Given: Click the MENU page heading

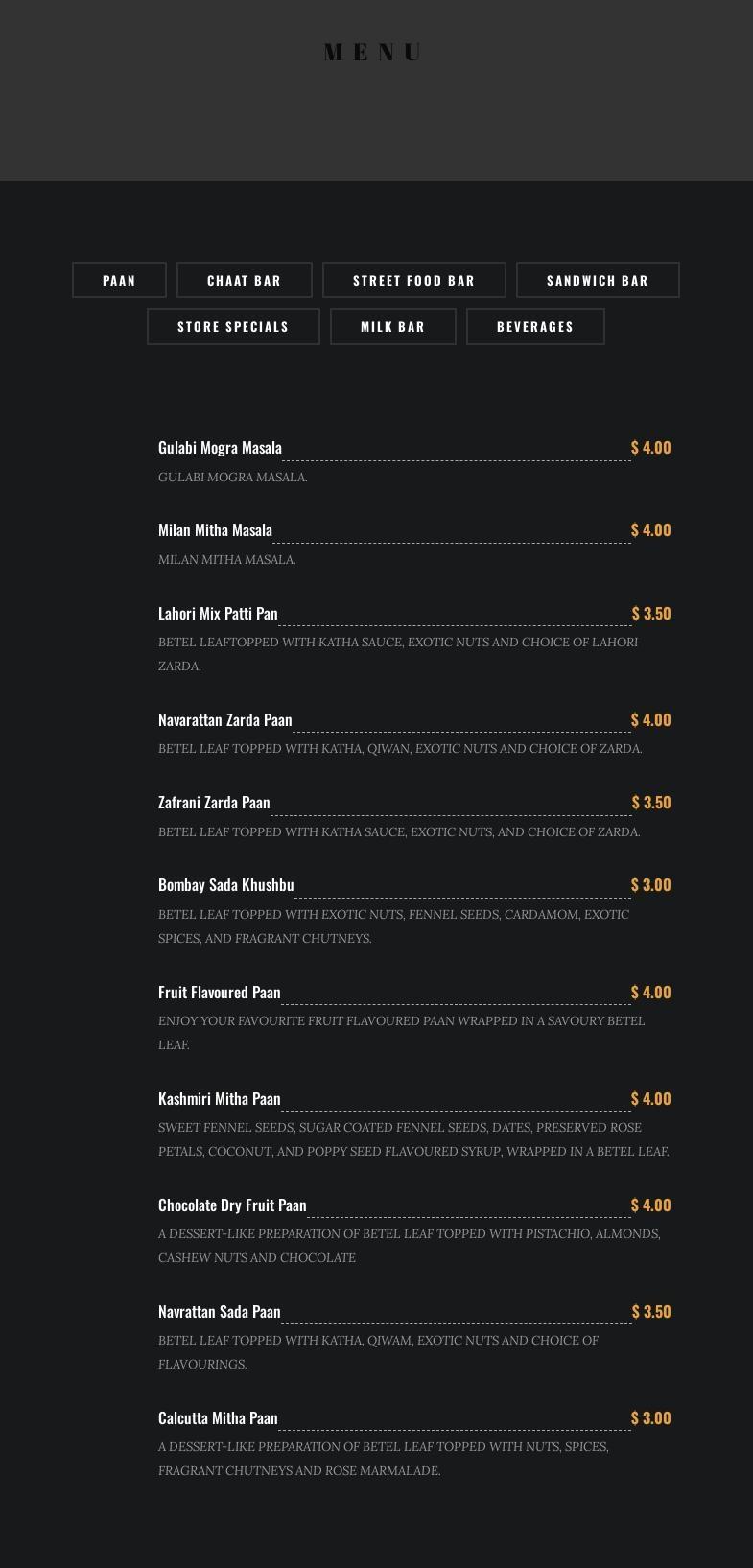Looking at the screenshot, I should tap(374, 53).
